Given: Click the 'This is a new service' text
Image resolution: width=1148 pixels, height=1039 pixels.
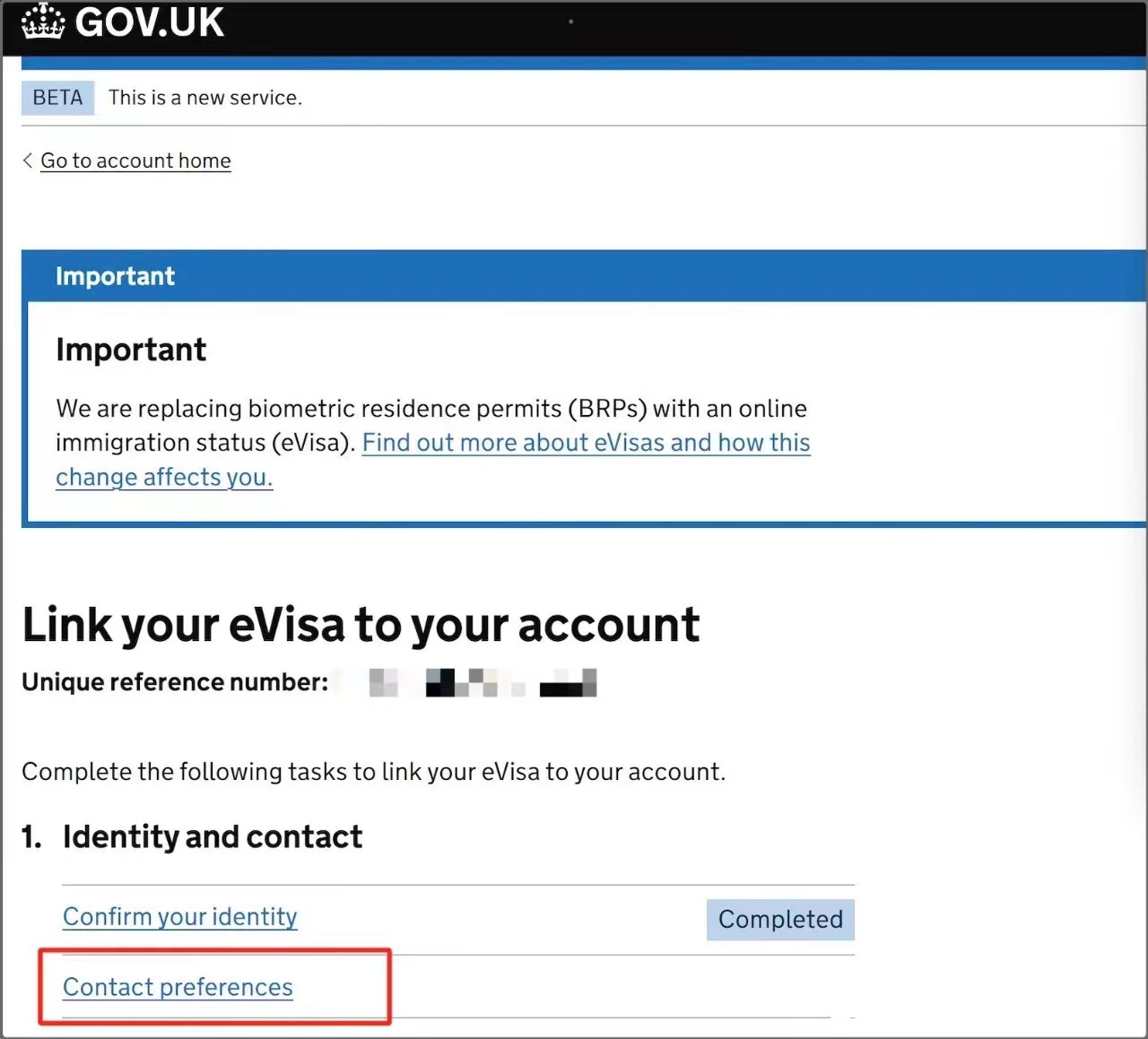Looking at the screenshot, I should (205, 98).
